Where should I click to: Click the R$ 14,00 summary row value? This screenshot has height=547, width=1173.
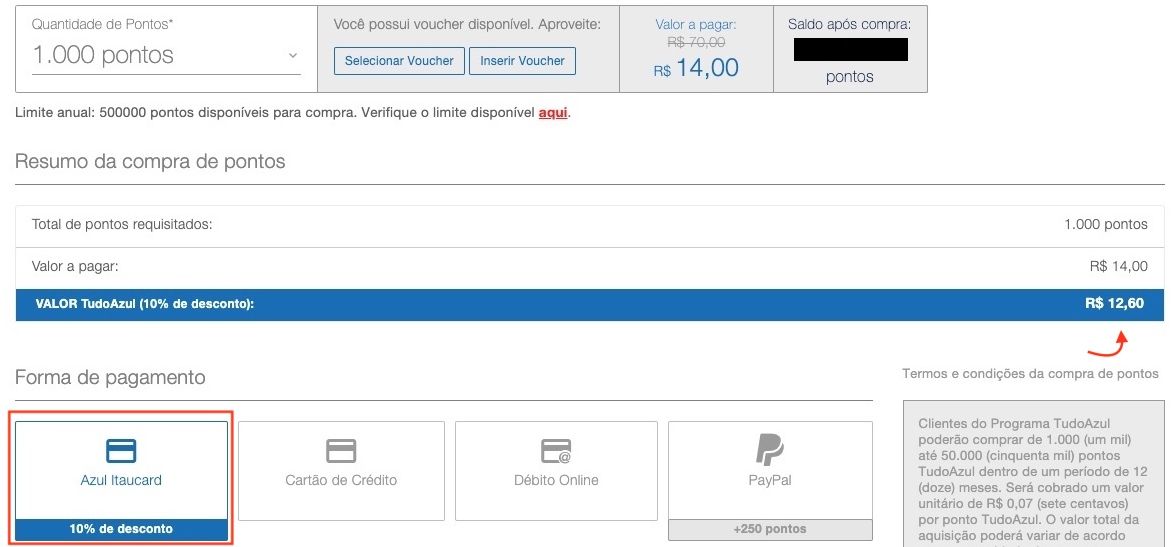[x=1118, y=266]
